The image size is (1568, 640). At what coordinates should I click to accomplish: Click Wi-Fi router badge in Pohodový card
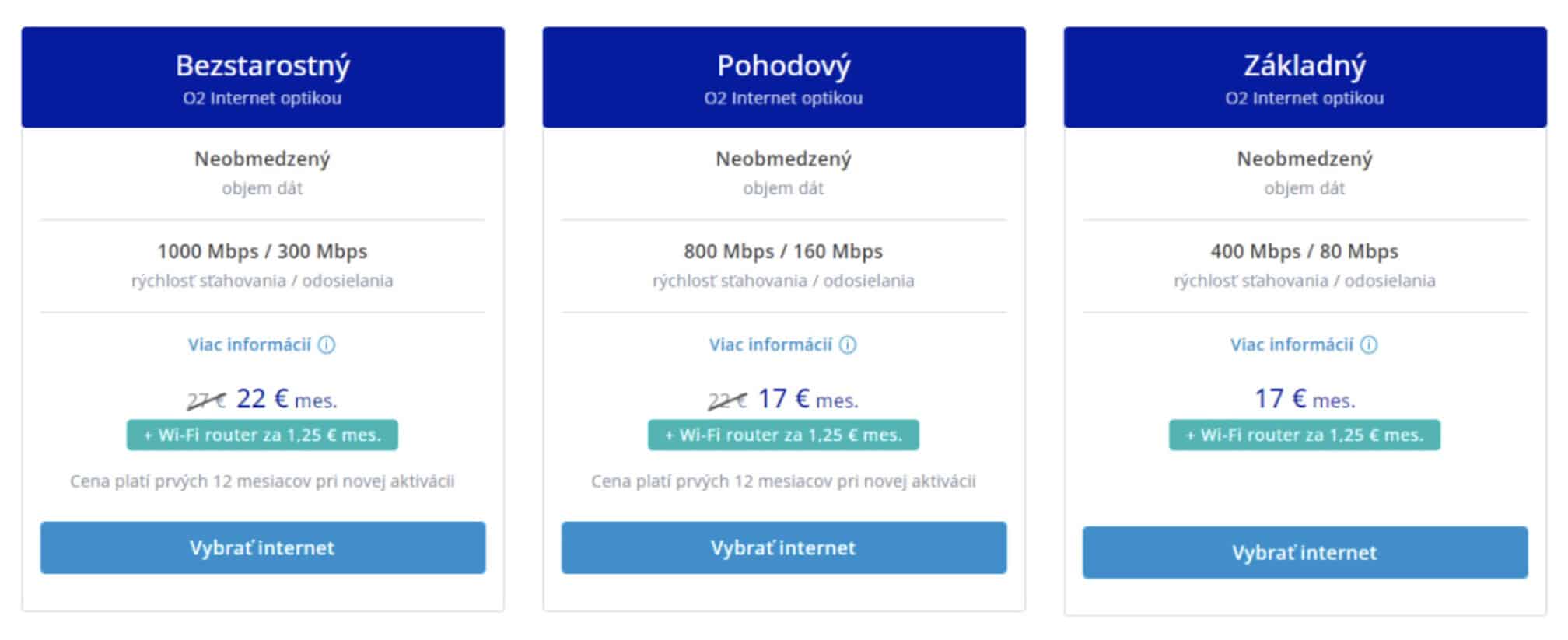click(x=783, y=435)
